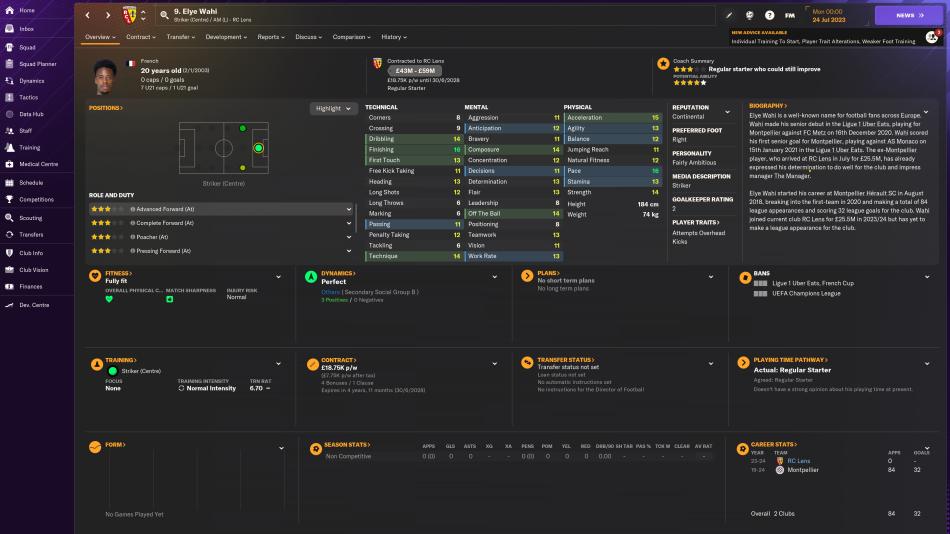This screenshot has height=534, width=950.
Task: Open the Inbox sidebar icon
Action: tap(10, 28)
